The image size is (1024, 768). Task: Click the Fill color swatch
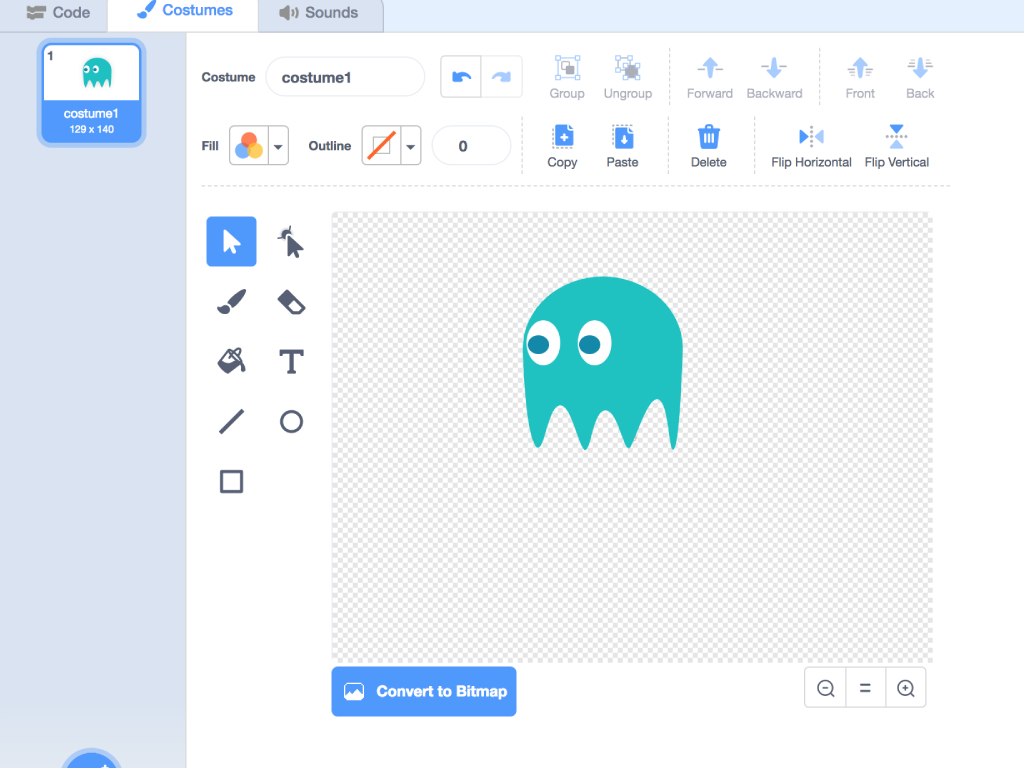click(x=249, y=146)
